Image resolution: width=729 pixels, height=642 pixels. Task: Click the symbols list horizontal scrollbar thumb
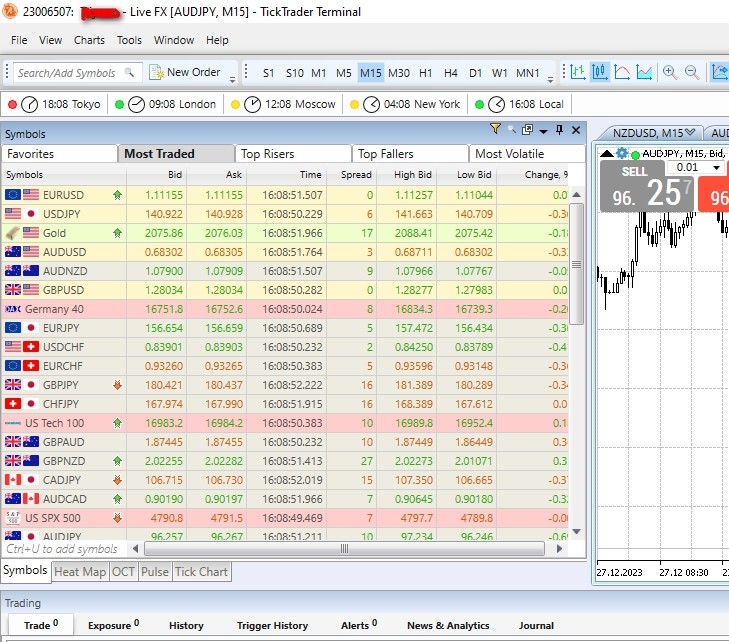click(345, 549)
